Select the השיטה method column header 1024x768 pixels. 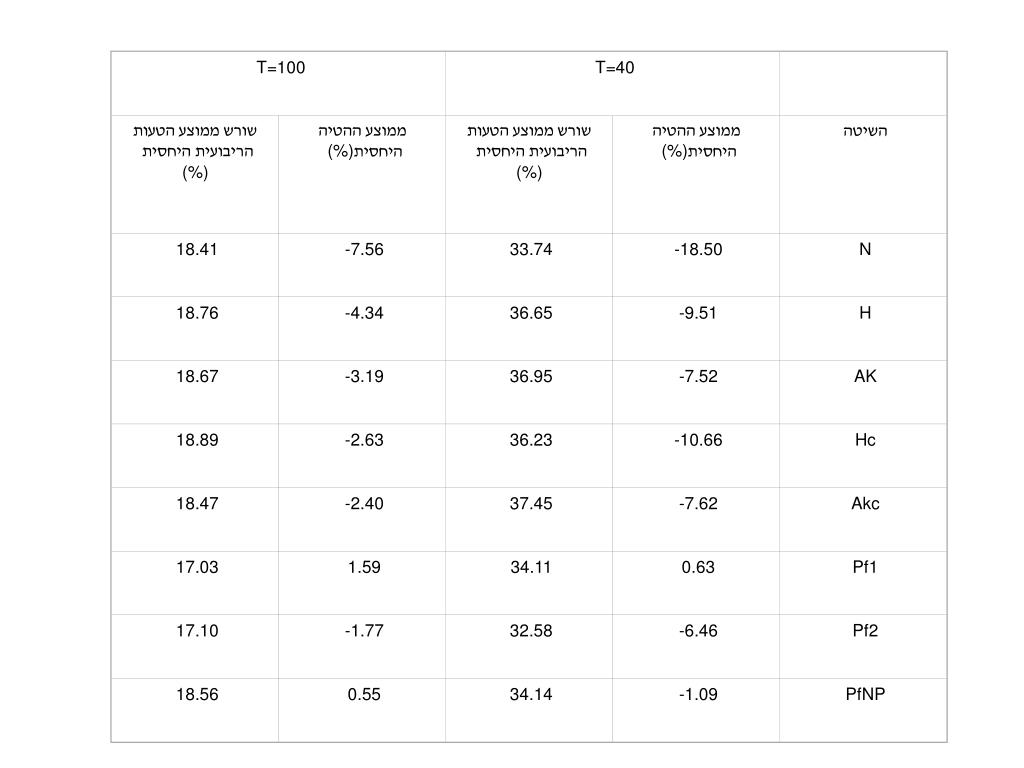pos(865,131)
